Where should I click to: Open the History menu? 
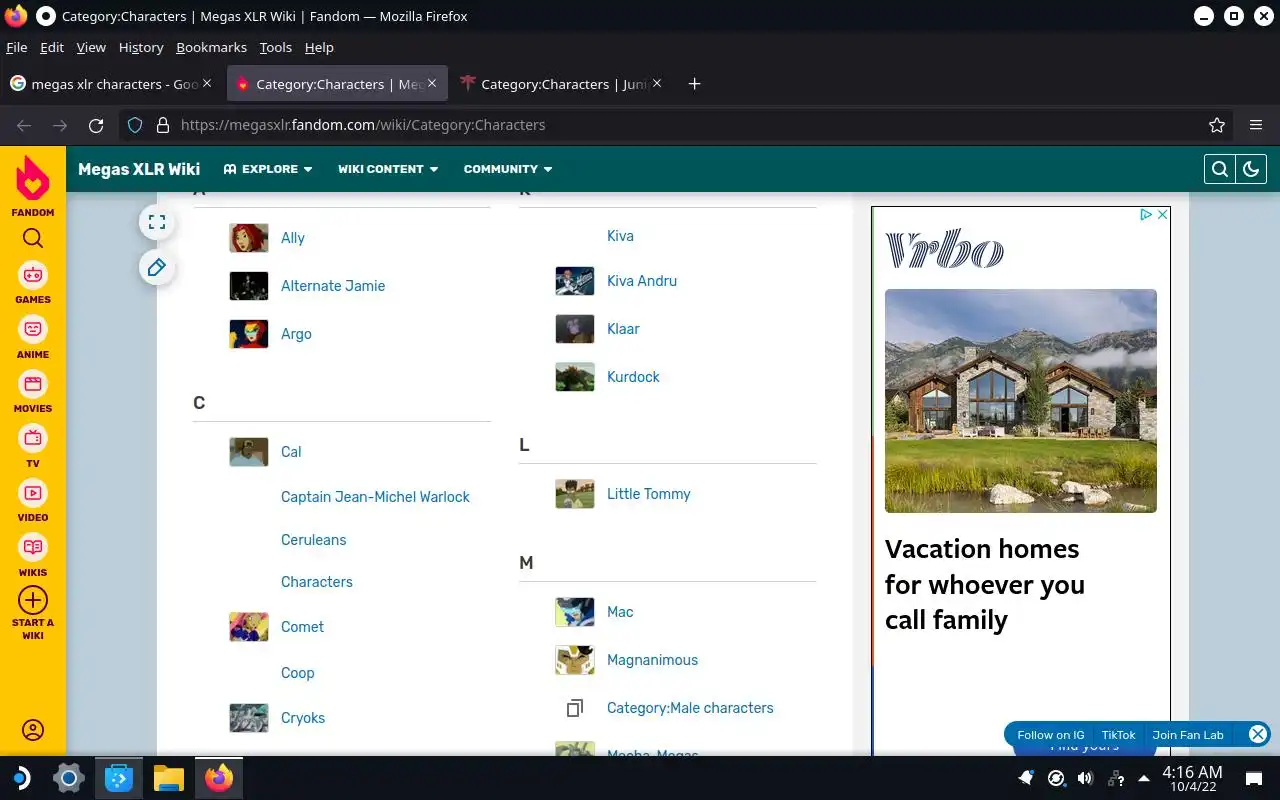[x=141, y=47]
